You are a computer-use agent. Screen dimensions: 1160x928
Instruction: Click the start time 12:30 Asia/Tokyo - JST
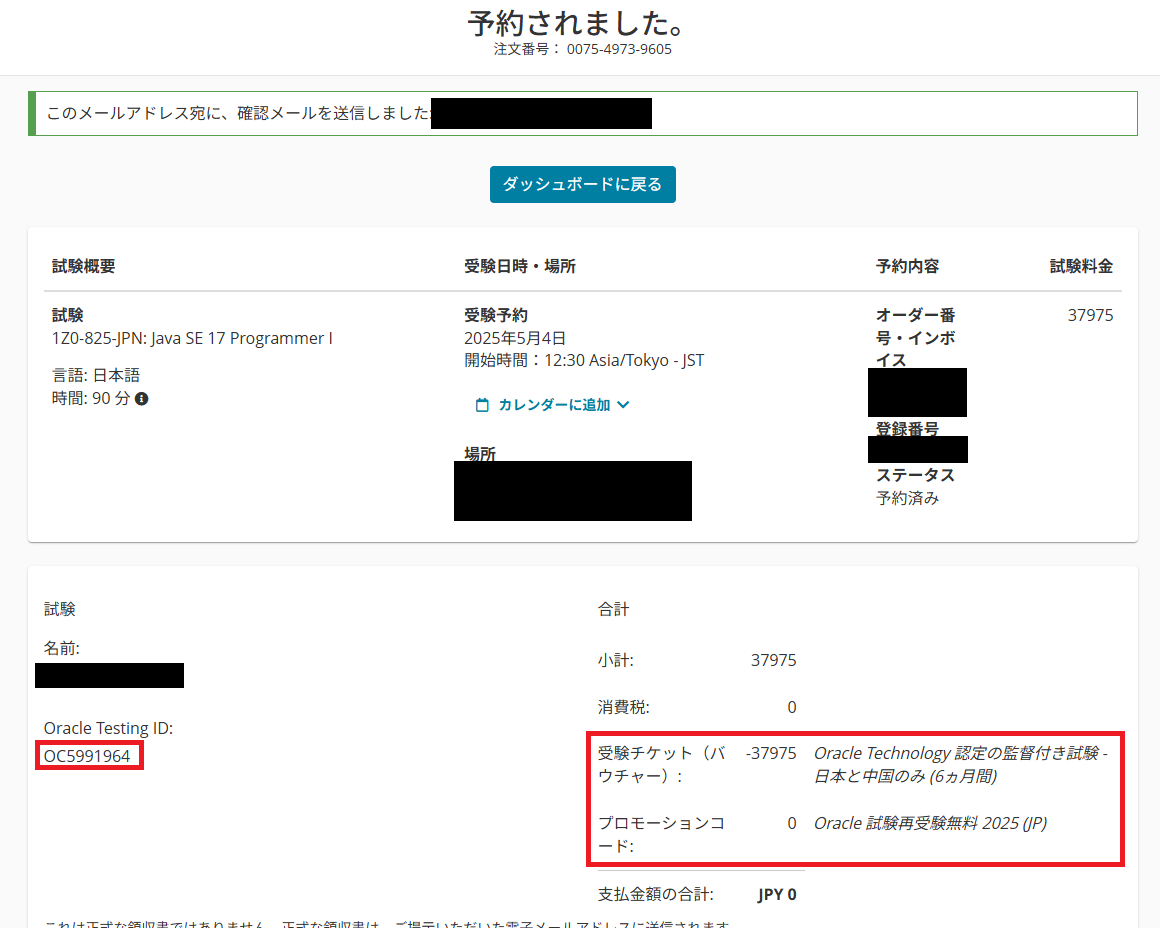[624, 360]
